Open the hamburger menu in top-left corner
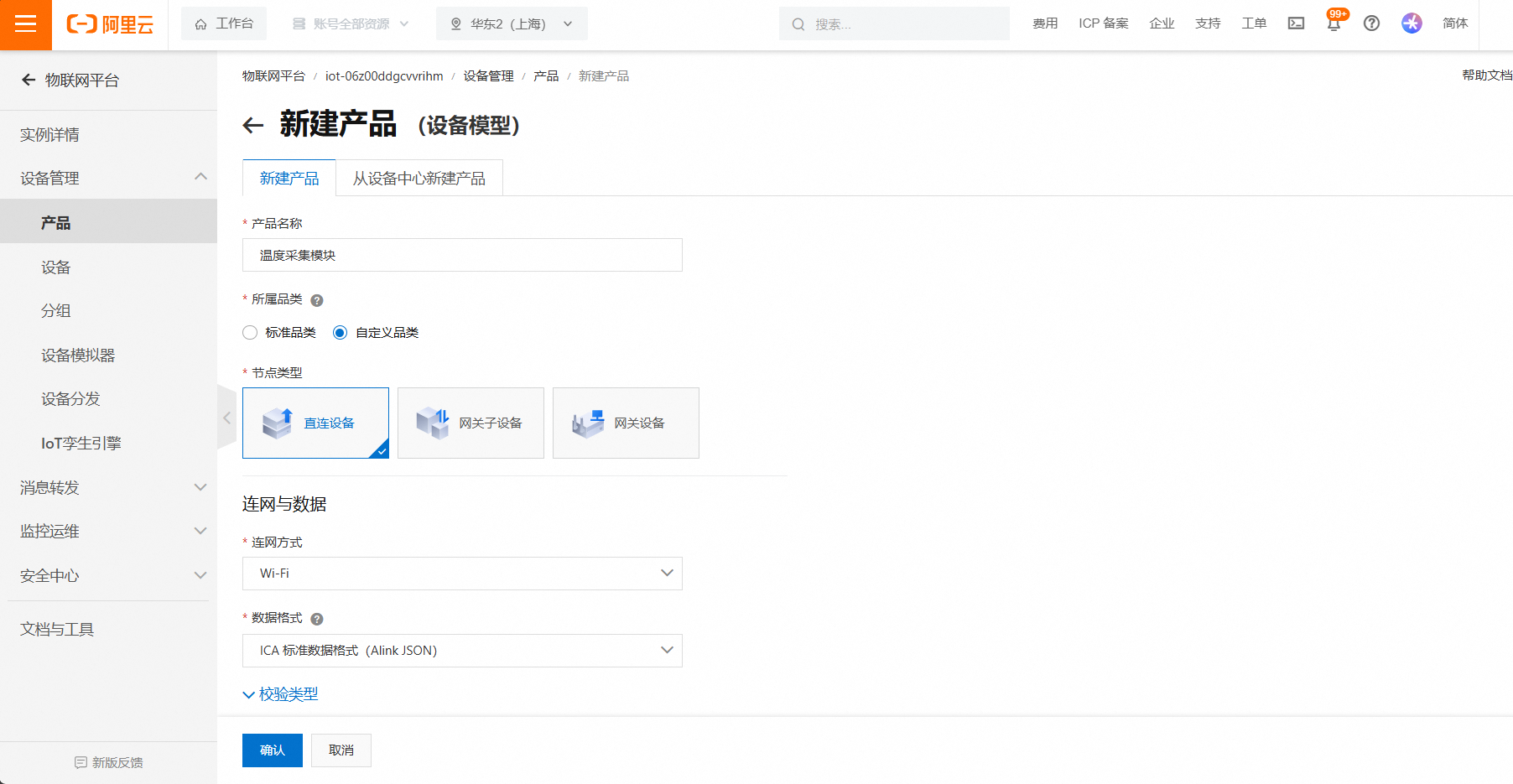Viewport: 1513px width, 784px height. pyautogui.click(x=25, y=24)
